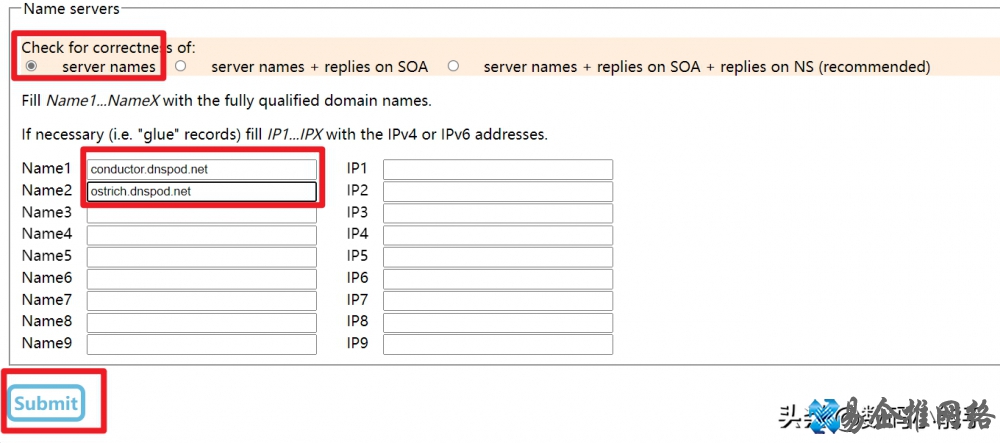Click the empty Name3 input field
This screenshot has width=1000, height=443.
click(202, 214)
